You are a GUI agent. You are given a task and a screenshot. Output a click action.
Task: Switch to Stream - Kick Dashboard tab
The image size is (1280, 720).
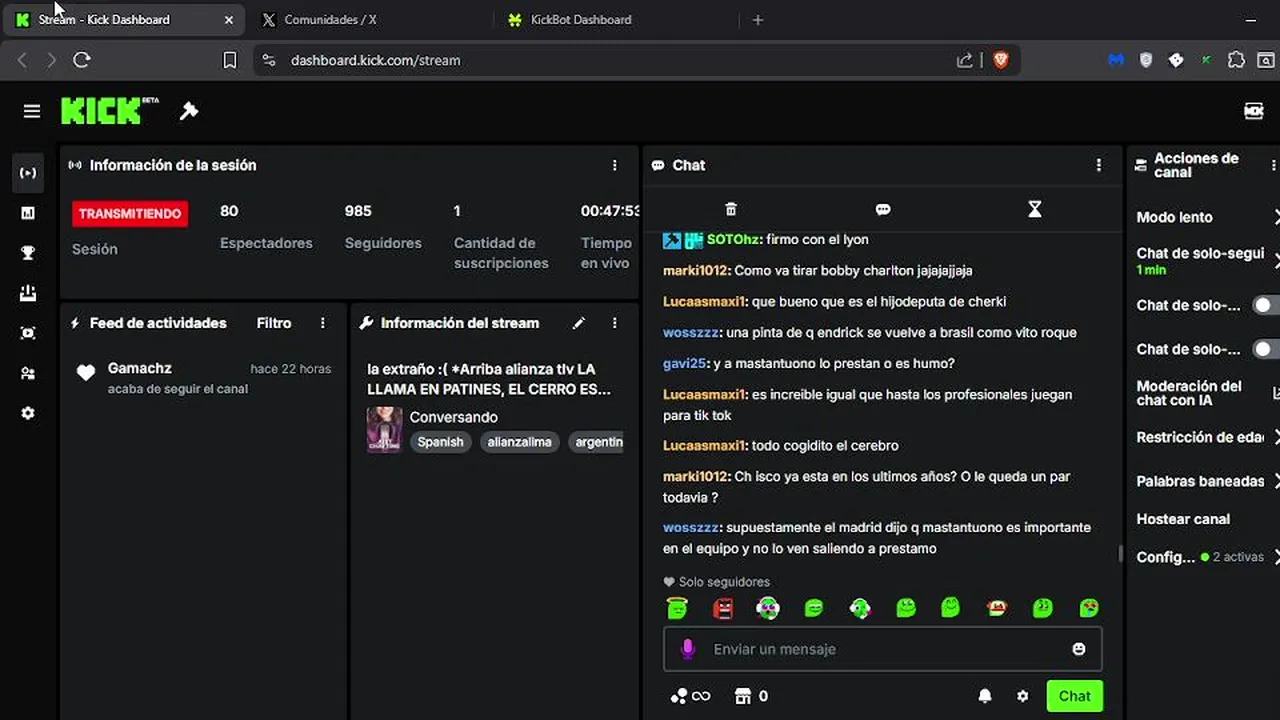click(x=125, y=19)
